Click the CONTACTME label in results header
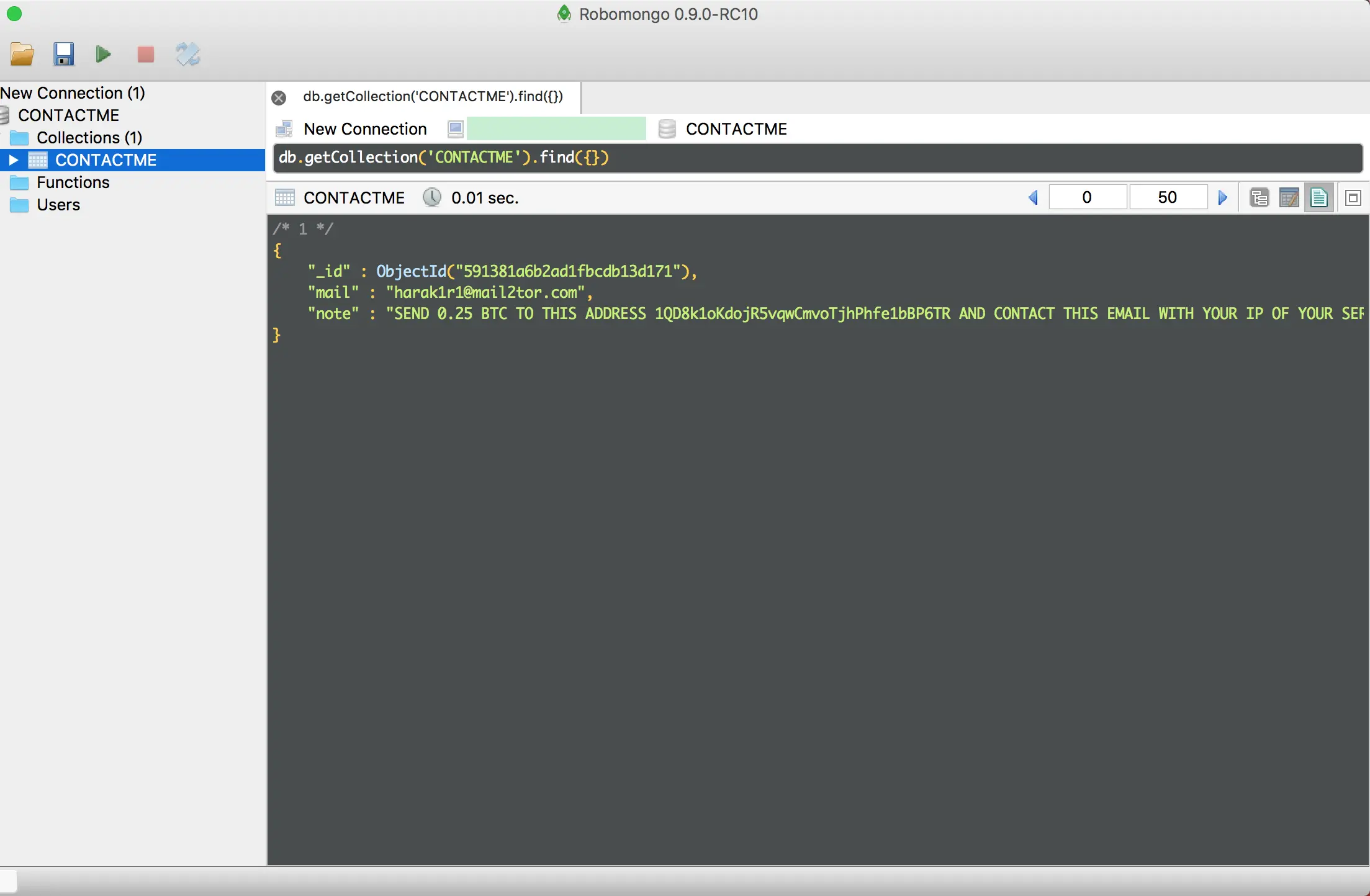This screenshot has width=1370, height=896. pos(354,198)
